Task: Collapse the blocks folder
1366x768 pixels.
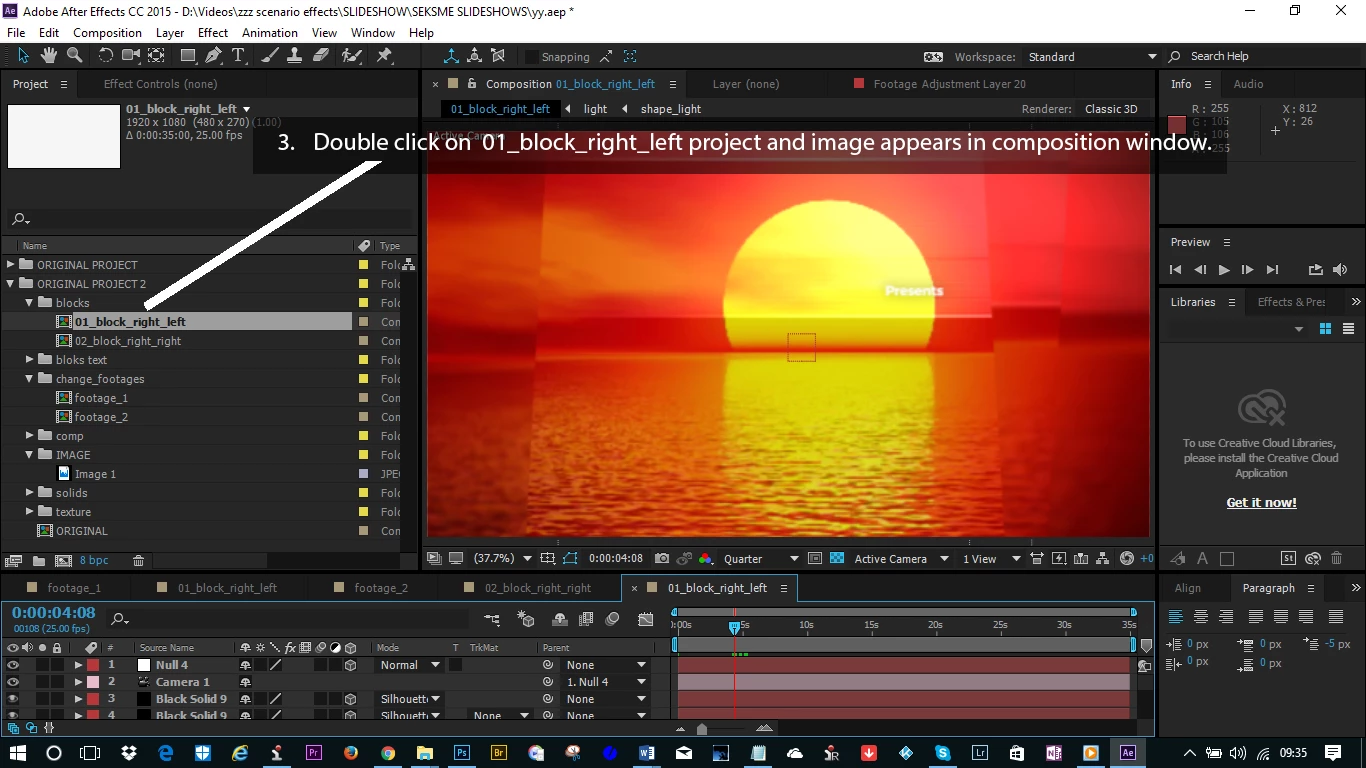Action: click(x=30, y=303)
